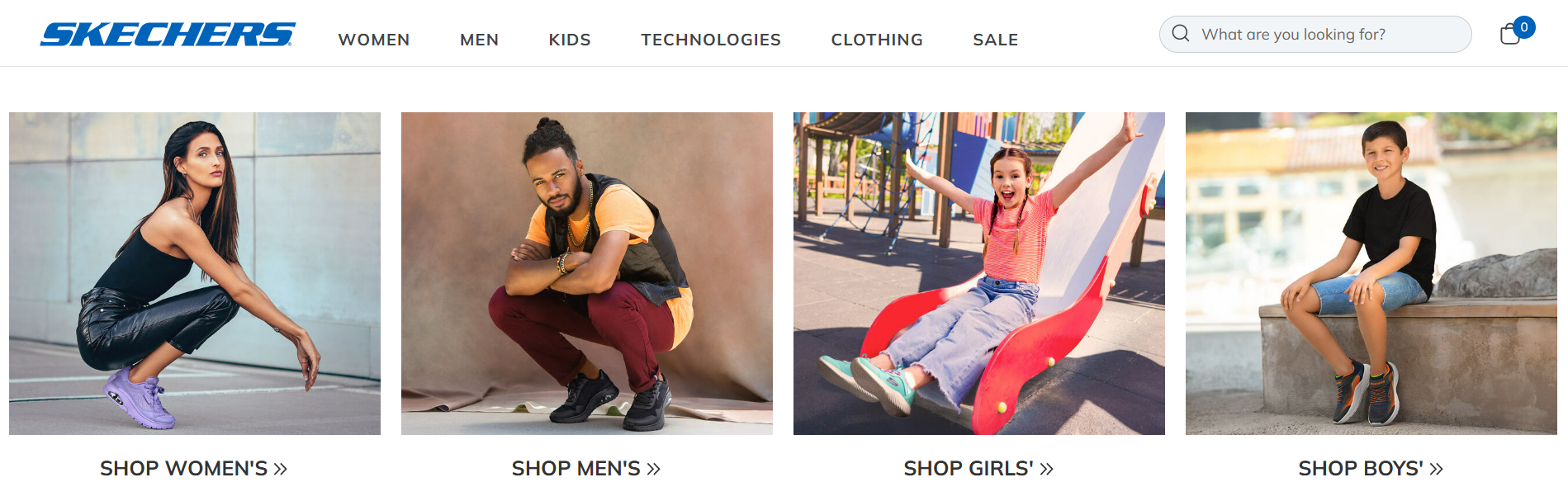The height and width of the screenshot is (501, 1568).
Task: Click the Shop Boys' double chevron
Action: (1437, 469)
